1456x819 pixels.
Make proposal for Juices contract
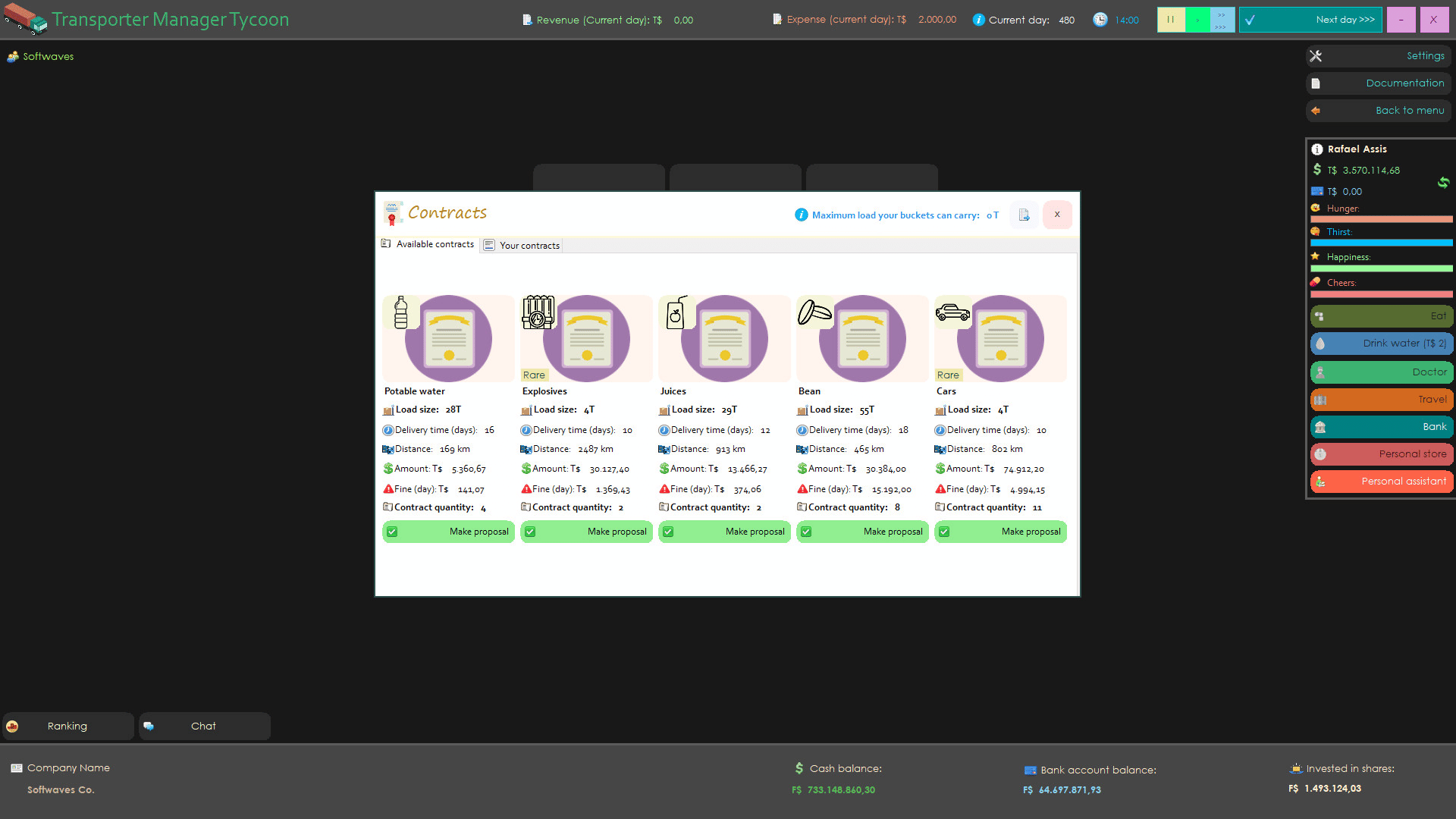pos(724,532)
